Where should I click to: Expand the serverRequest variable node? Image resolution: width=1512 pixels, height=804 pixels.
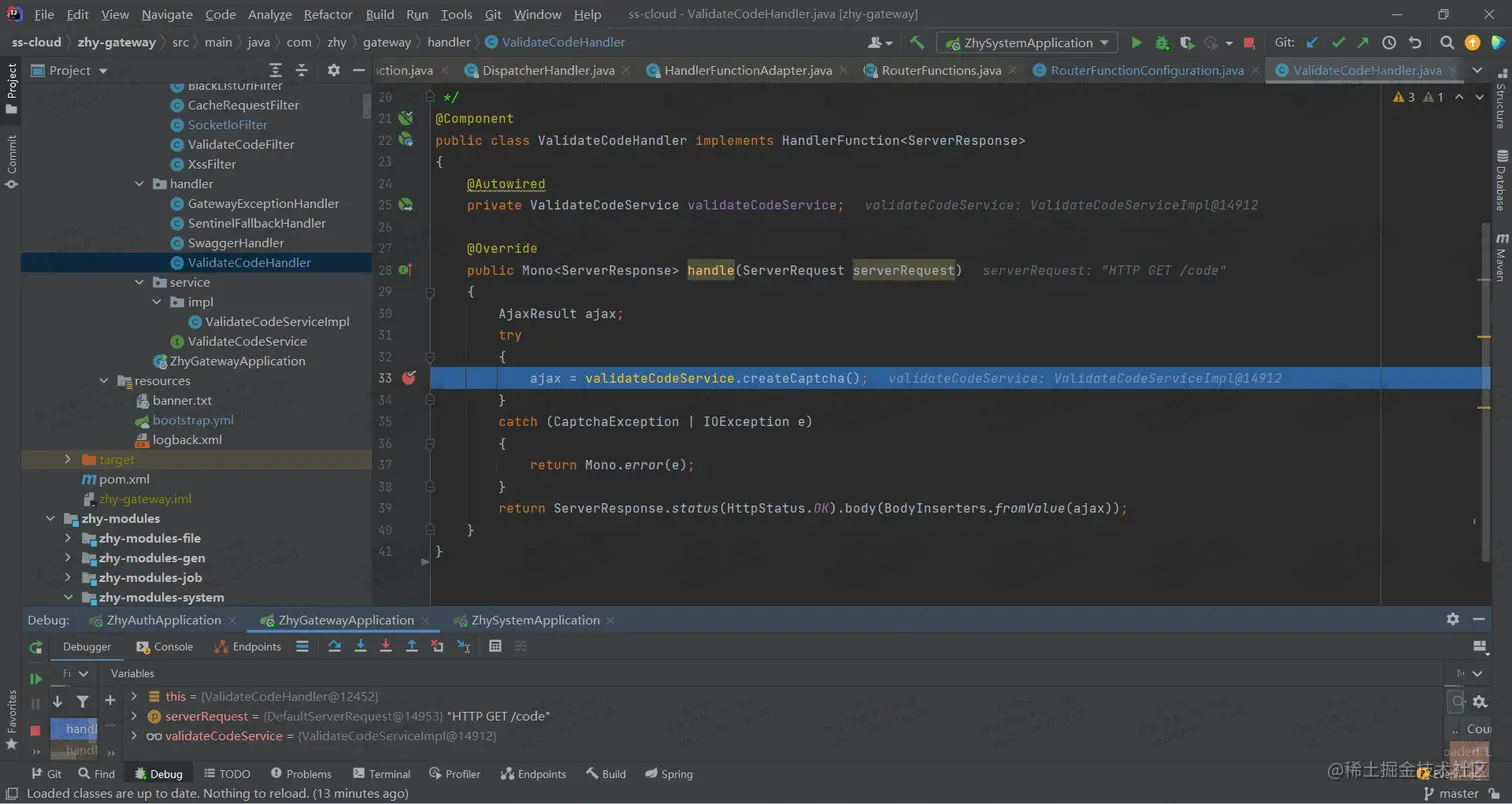pyautogui.click(x=134, y=716)
